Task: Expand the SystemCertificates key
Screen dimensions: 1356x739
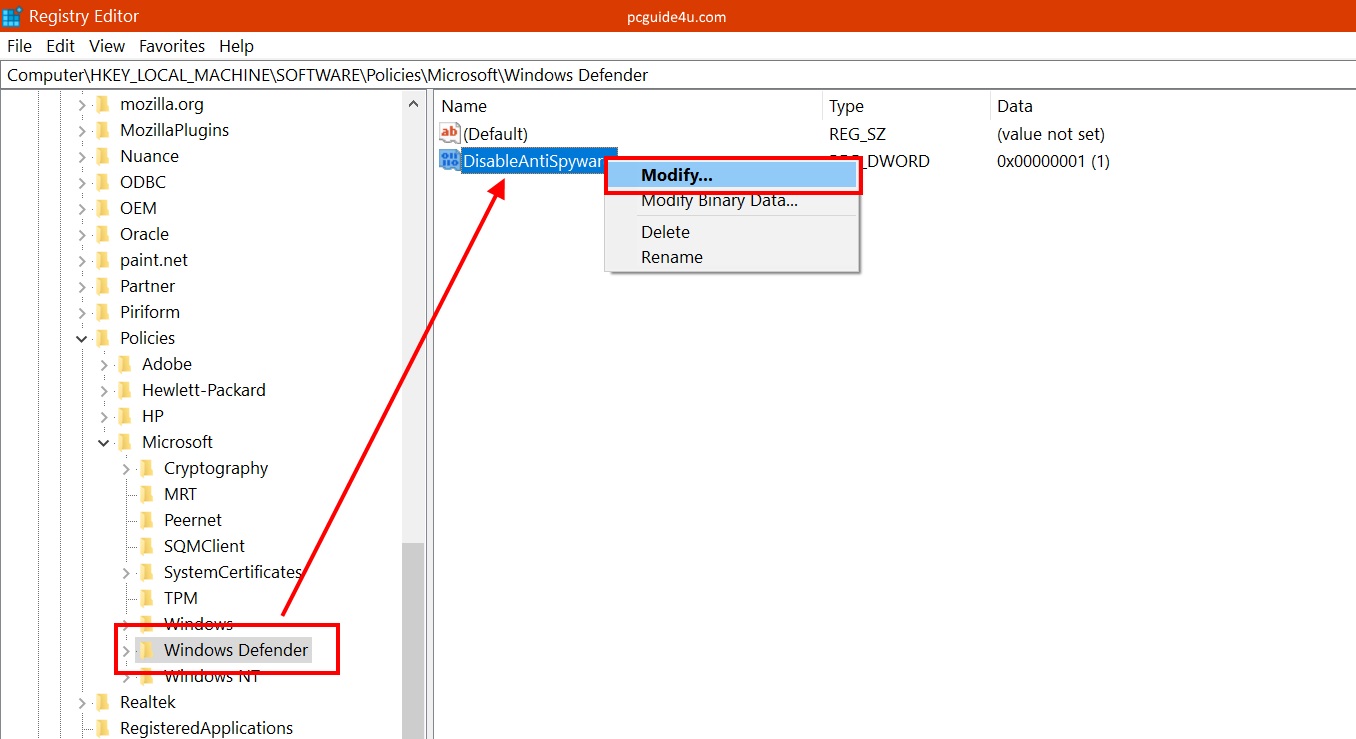Action: [x=126, y=573]
